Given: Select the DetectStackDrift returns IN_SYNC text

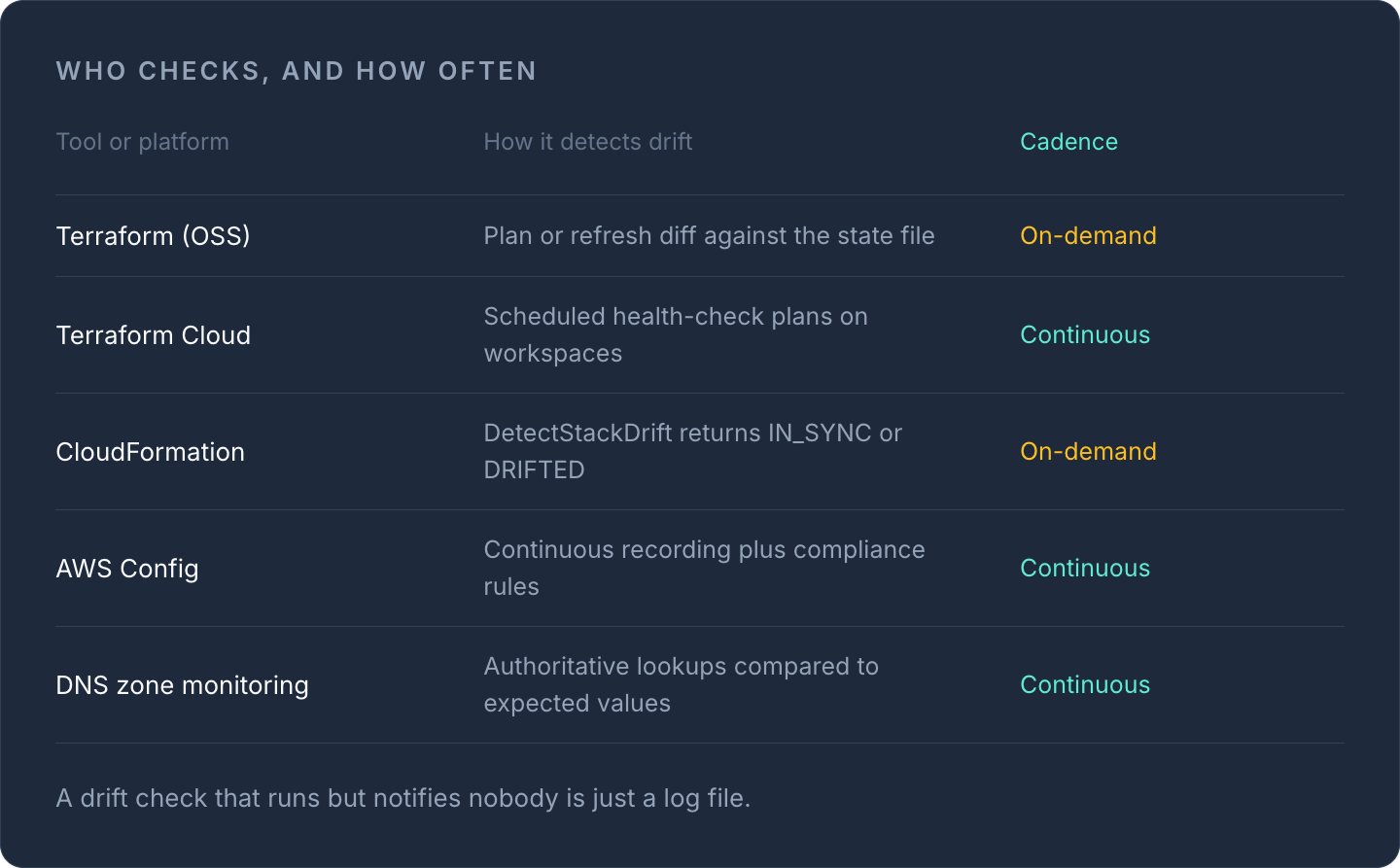Looking at the screenshot, I should pos(693,452).
